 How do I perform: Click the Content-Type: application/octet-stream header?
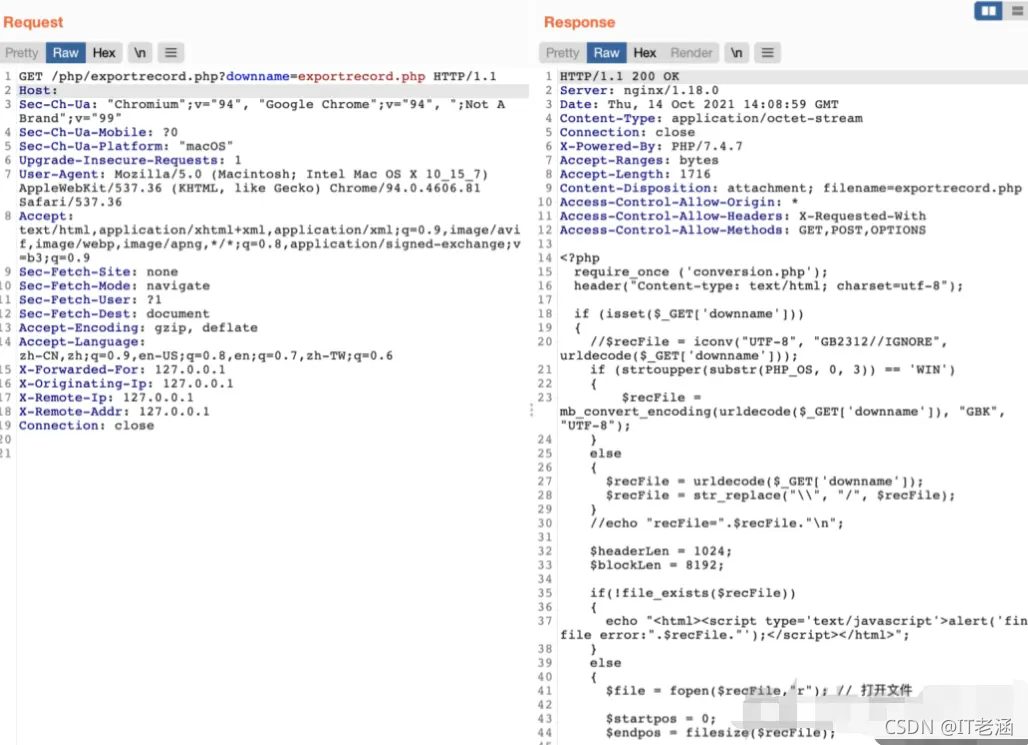[x=711, y=118]
